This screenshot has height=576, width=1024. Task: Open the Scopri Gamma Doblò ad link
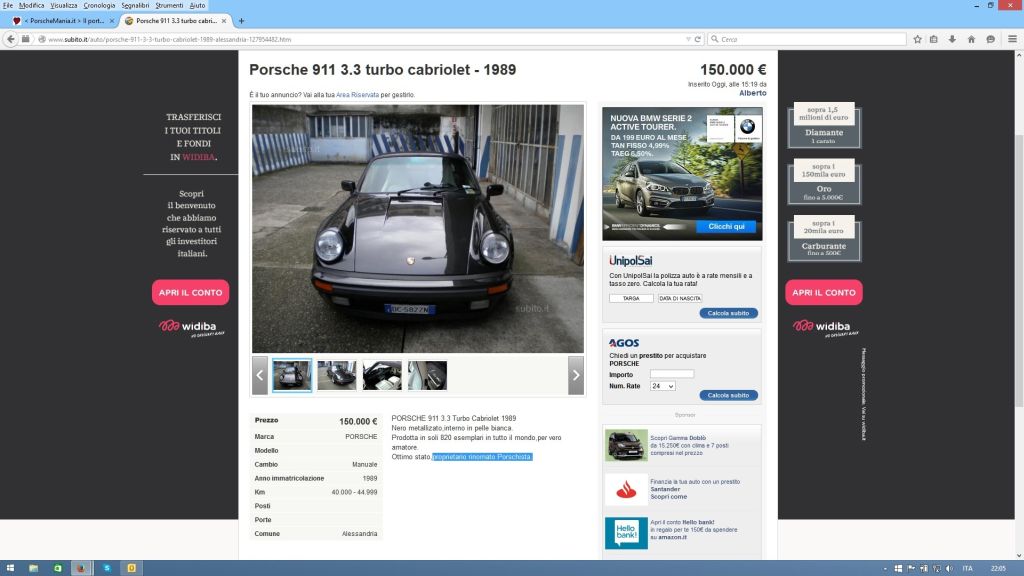tap(678, 438)
